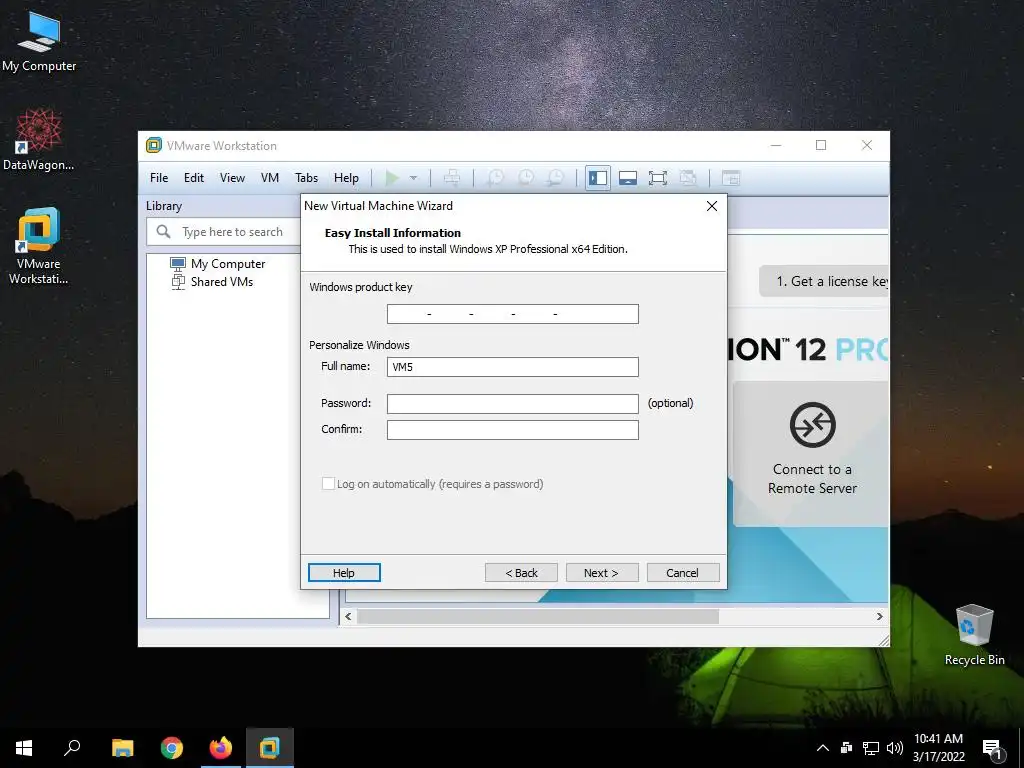This screenshot has width=1024, height=768.
Task: Select My Computer in Library tree
Action: [x=217, y=264]
